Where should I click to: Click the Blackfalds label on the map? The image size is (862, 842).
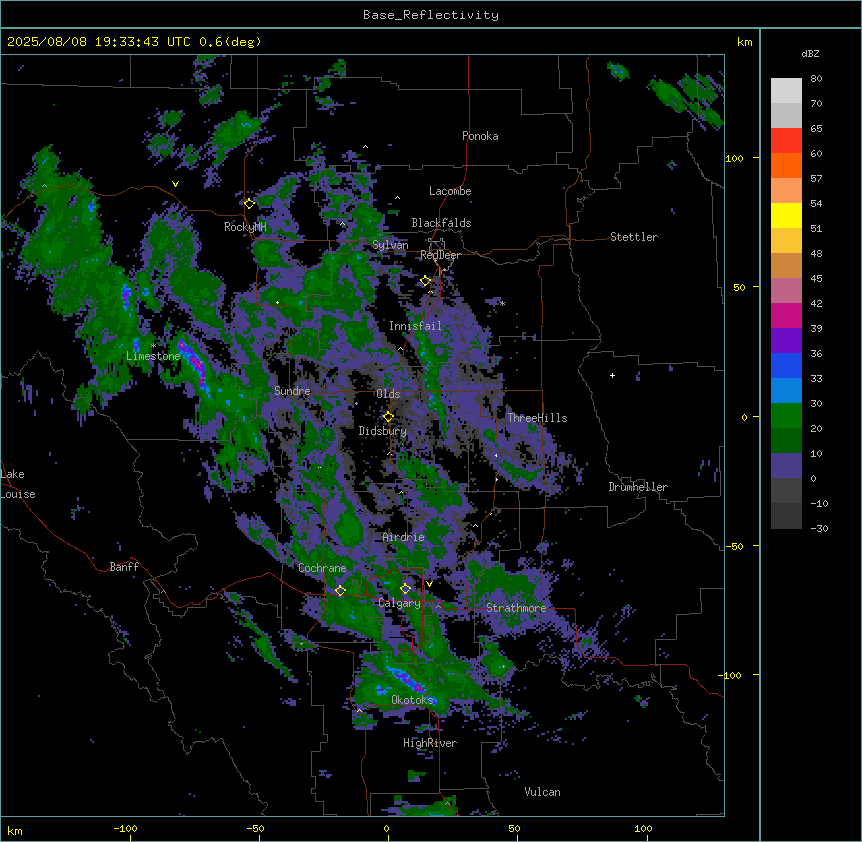pos(441,223)
